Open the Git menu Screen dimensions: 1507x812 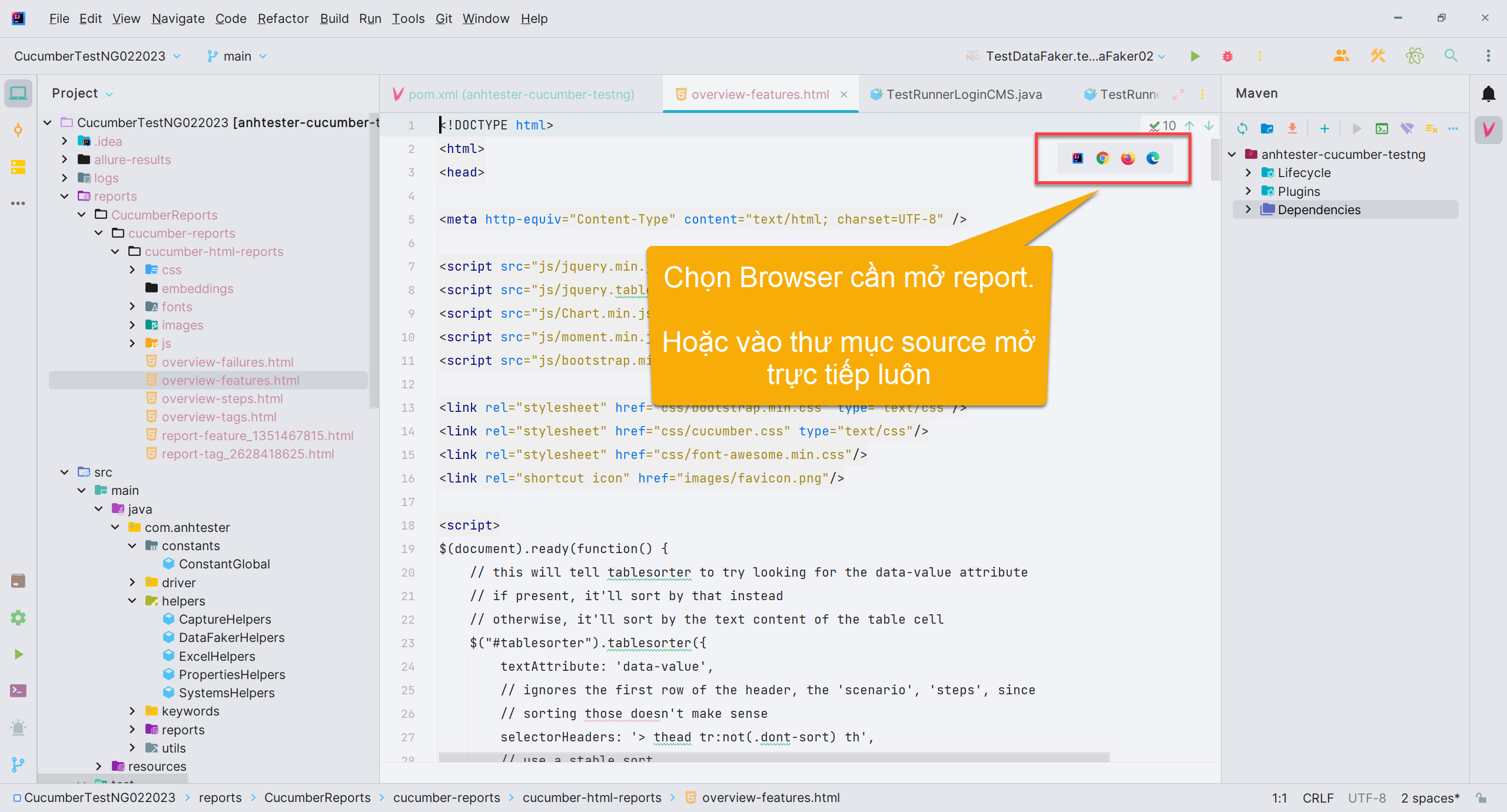click(x=443, y=19)
